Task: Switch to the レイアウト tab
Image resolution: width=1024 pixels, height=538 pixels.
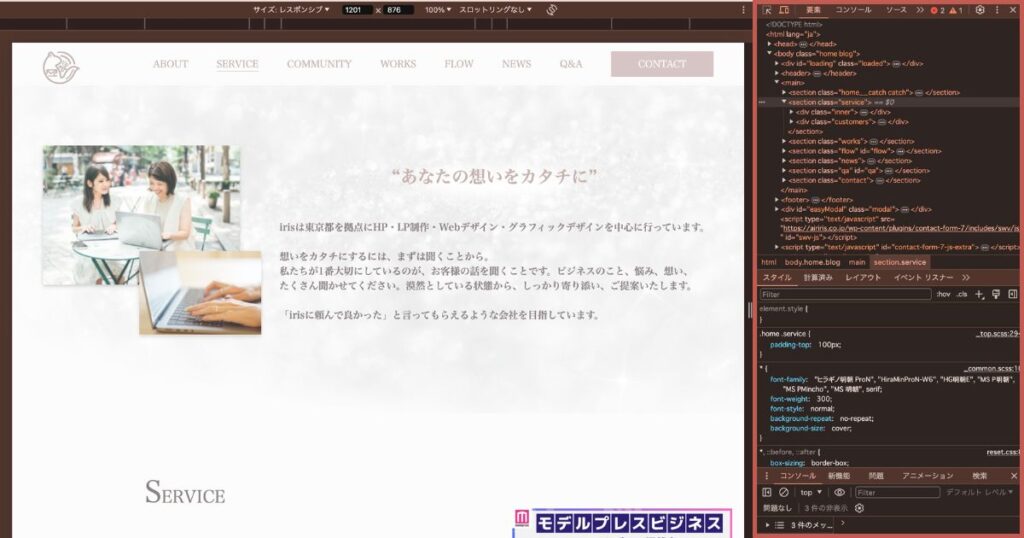Action: (x=863, y=277)
